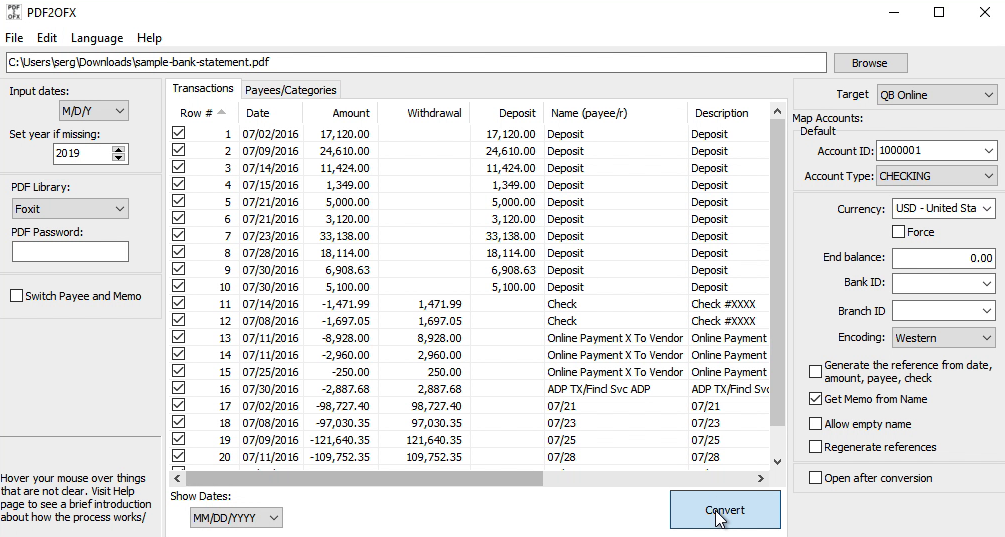
Task: Sort by the Name (payee/r) column header
Action: coord(615,113)
